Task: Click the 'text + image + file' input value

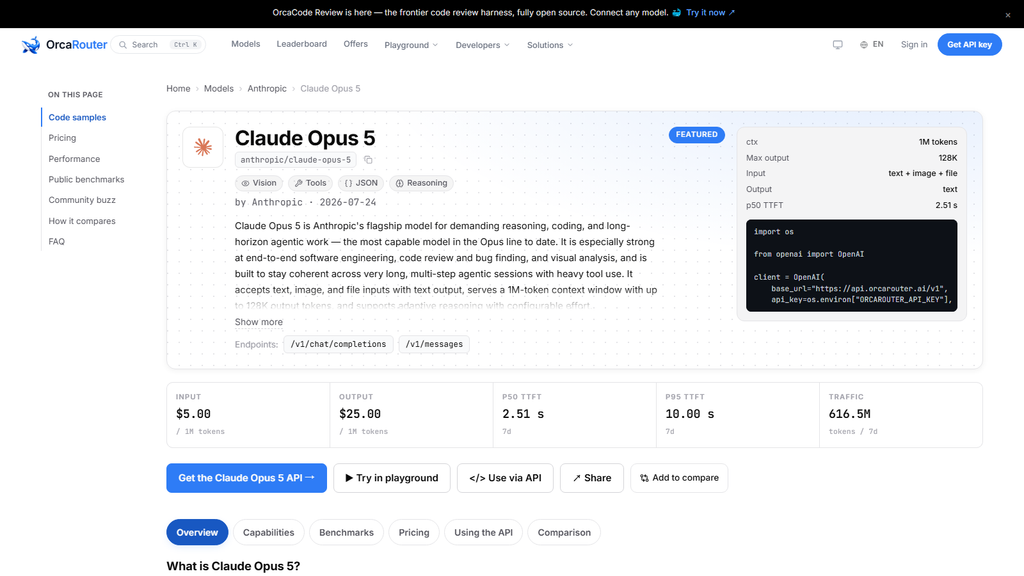Action: 923,173
